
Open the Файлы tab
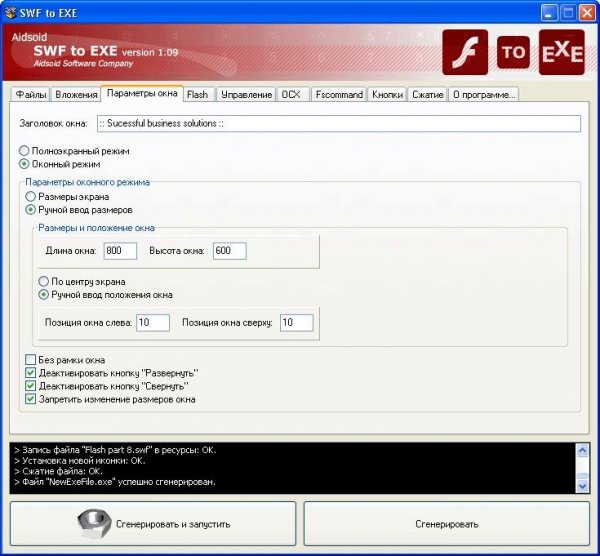tap(31, 95)
